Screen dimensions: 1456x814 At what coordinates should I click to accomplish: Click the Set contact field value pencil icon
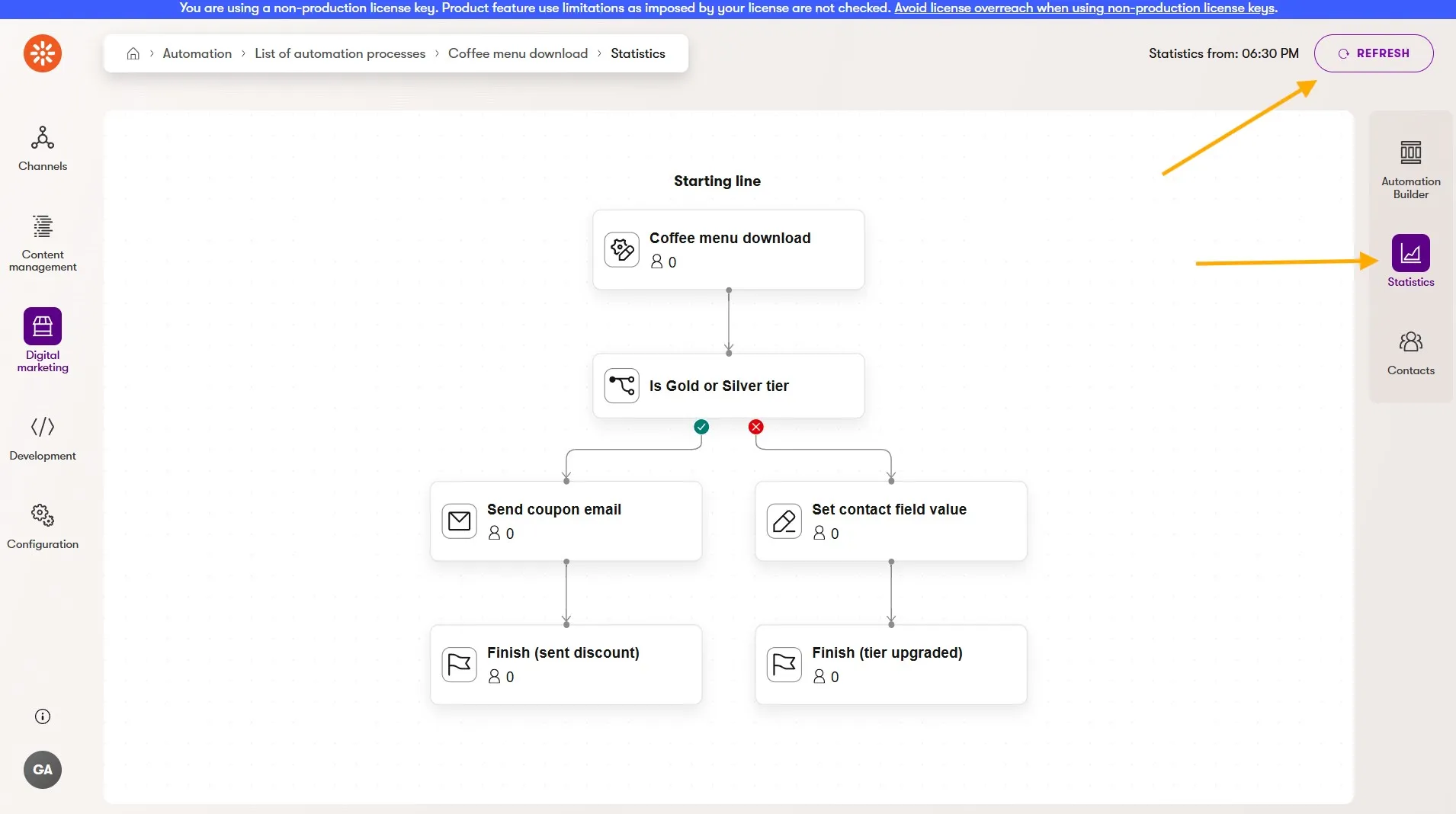[x=784, y=521]
